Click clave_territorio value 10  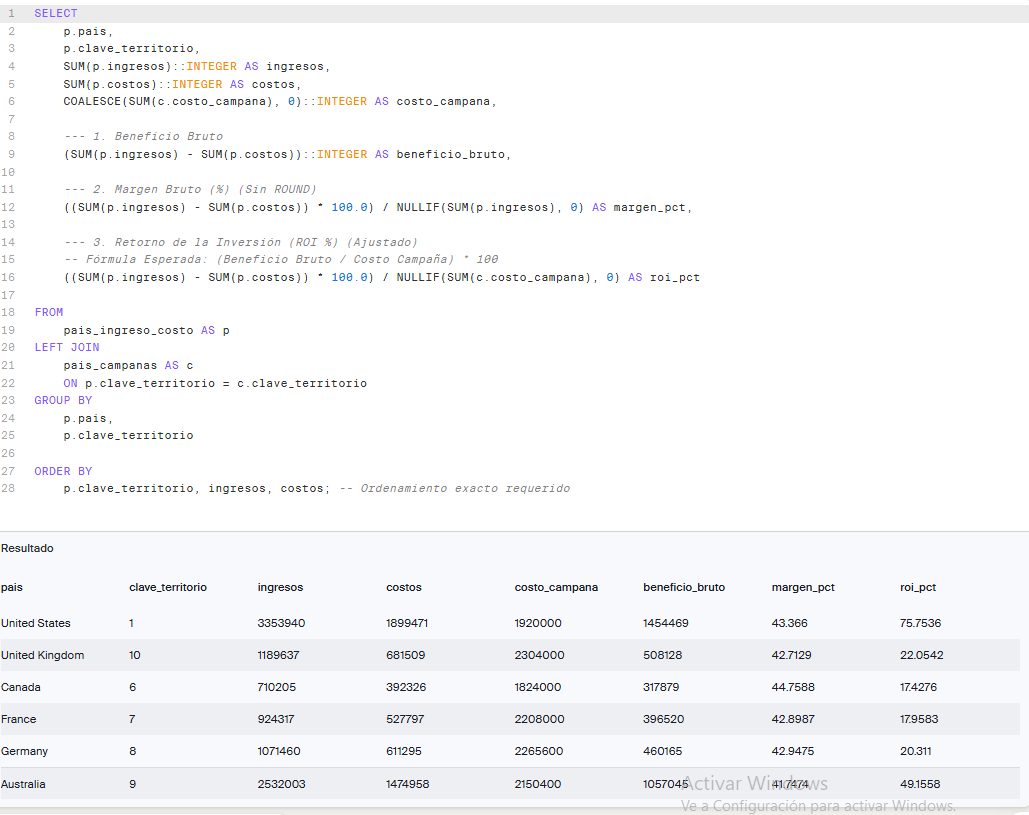pos(135,656)
